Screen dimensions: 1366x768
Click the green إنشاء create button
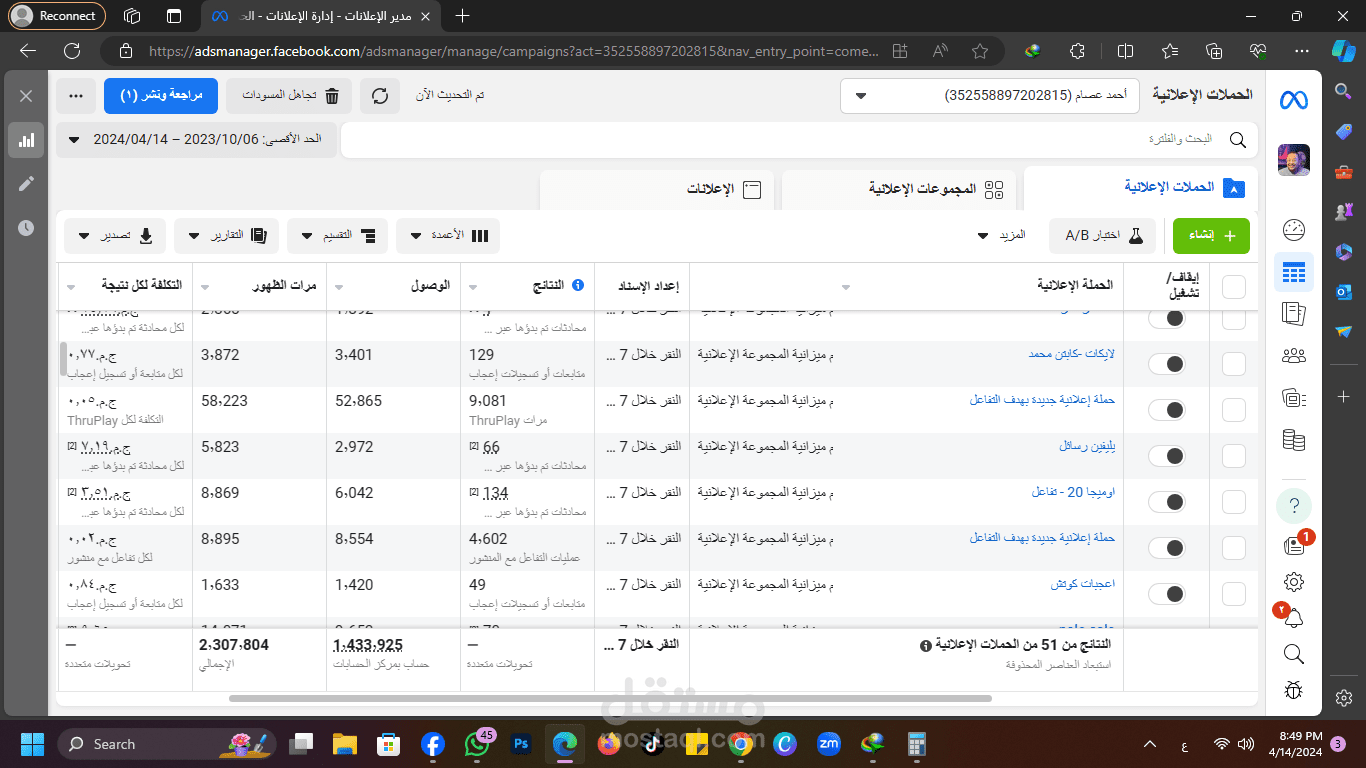(1211, 236)
